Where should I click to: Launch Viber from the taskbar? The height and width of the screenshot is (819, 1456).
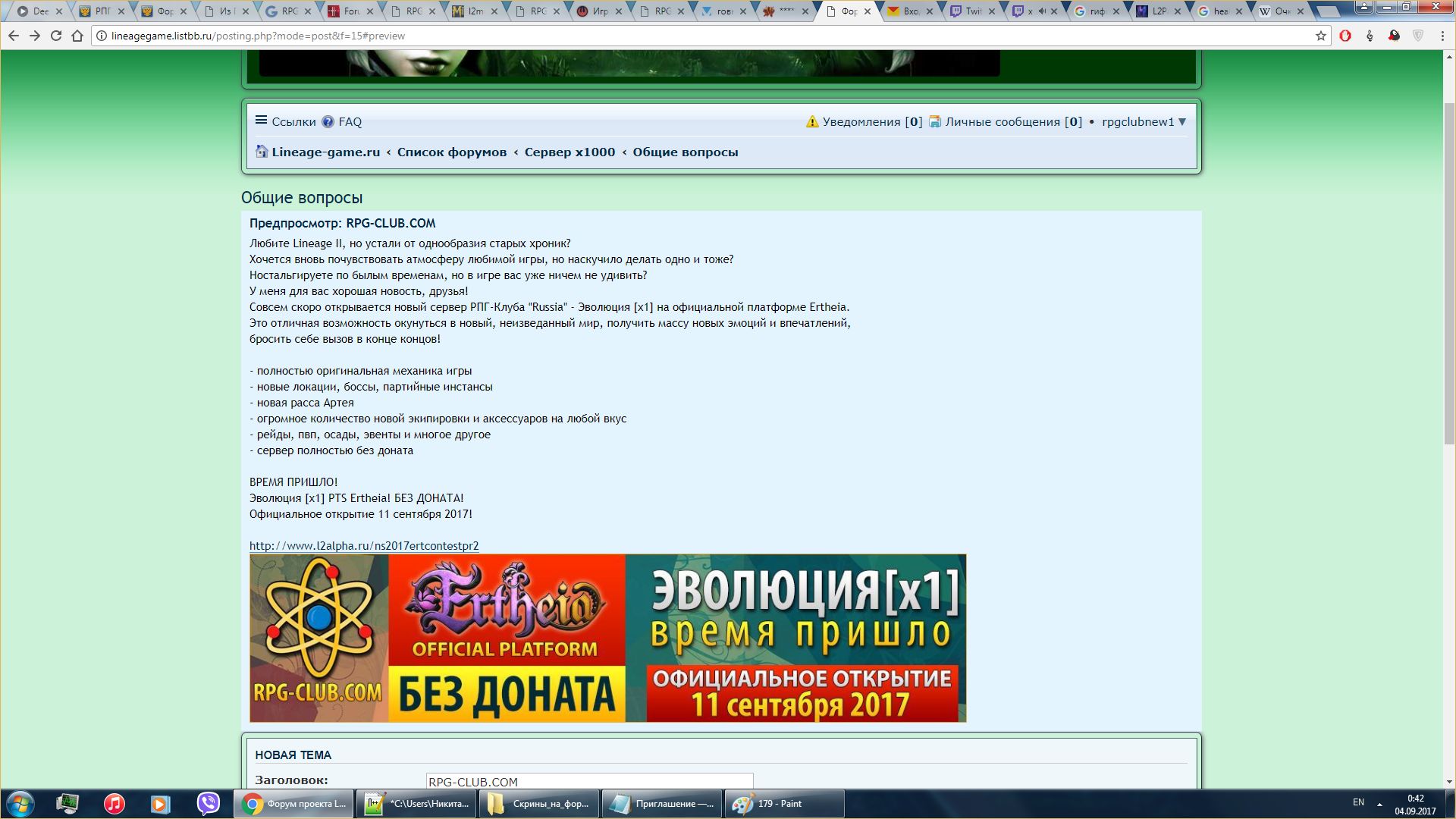tap(208, 804)
